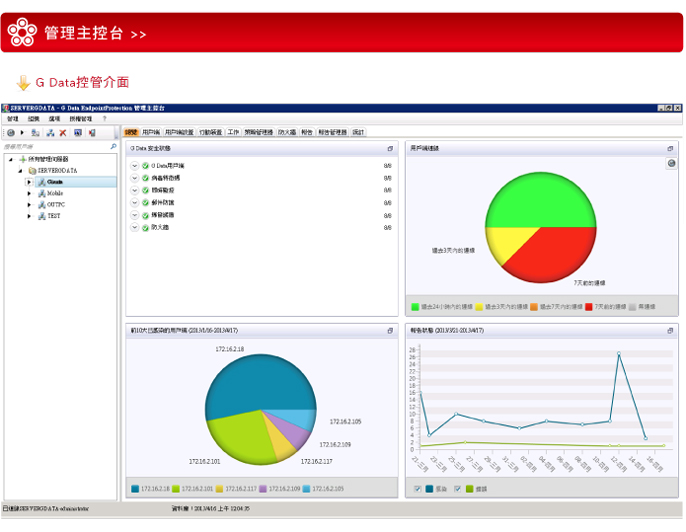
Task: Switch to the 防火牆 tab
Action: [287, 132]
